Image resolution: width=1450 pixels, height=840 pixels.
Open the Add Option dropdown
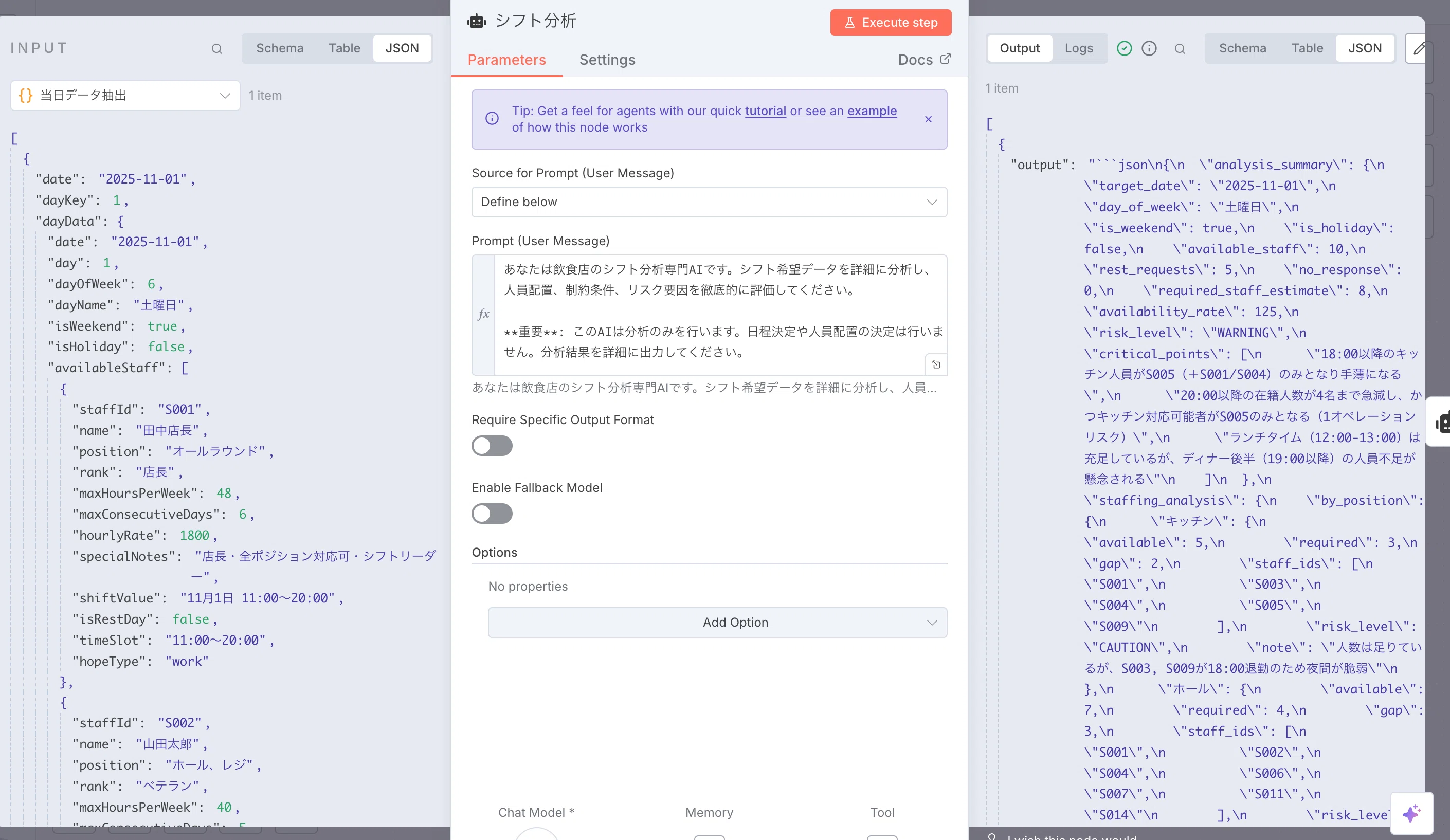(717, 623)
